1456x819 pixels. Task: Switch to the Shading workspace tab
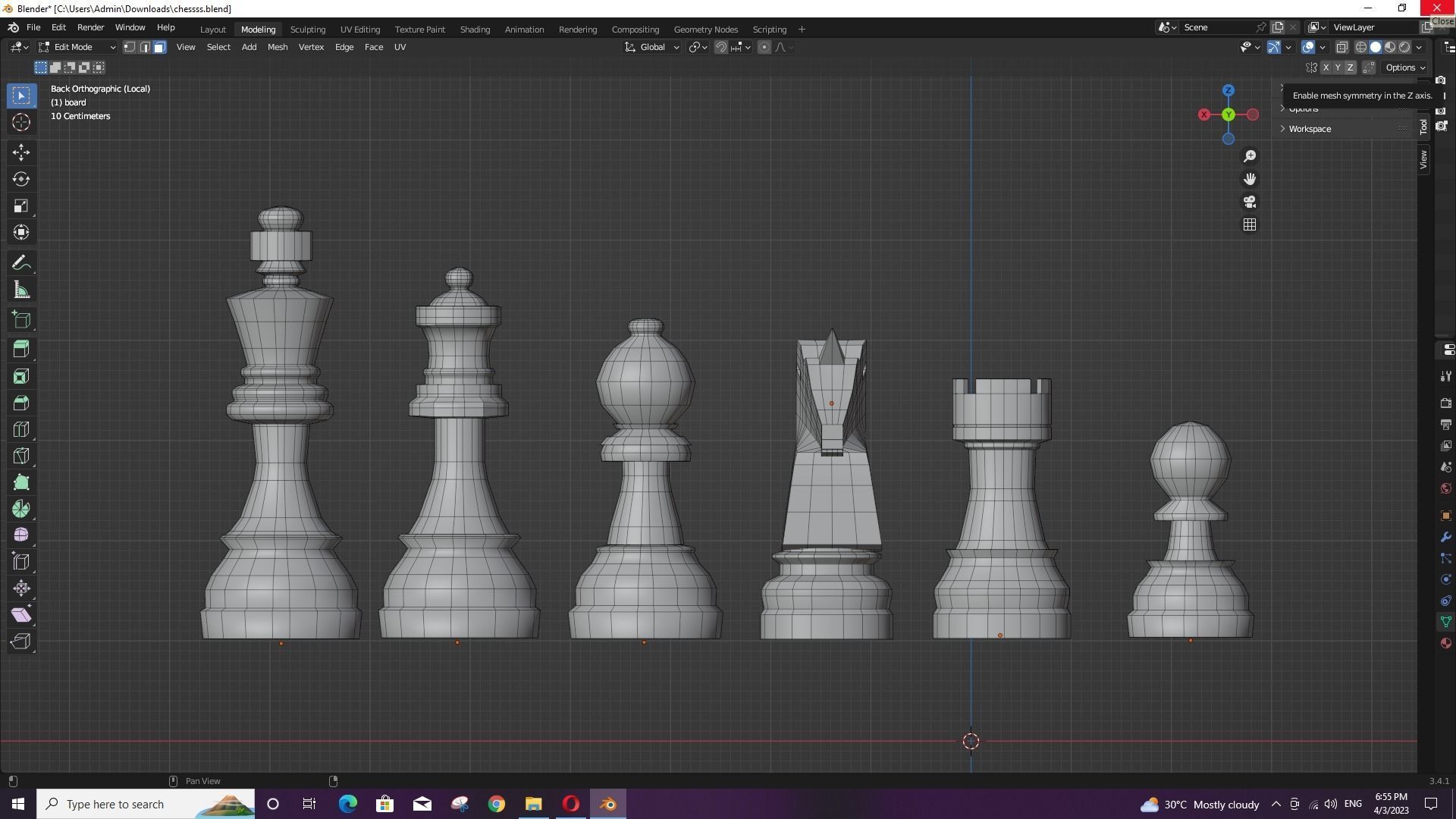475,30
